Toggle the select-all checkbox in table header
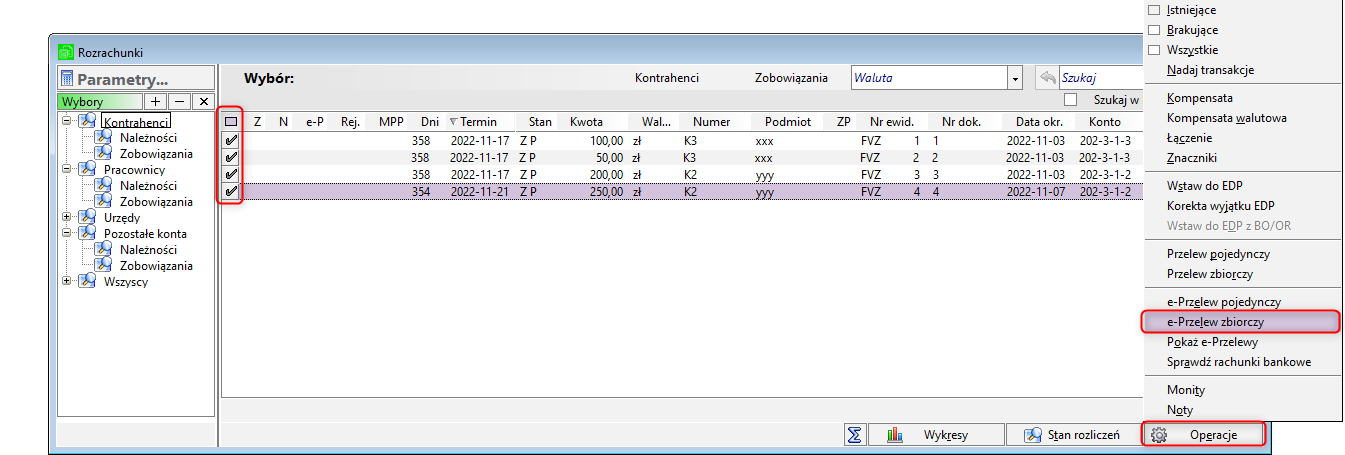The width and height of the screenshot is (1345, 455). click(231, 122)
